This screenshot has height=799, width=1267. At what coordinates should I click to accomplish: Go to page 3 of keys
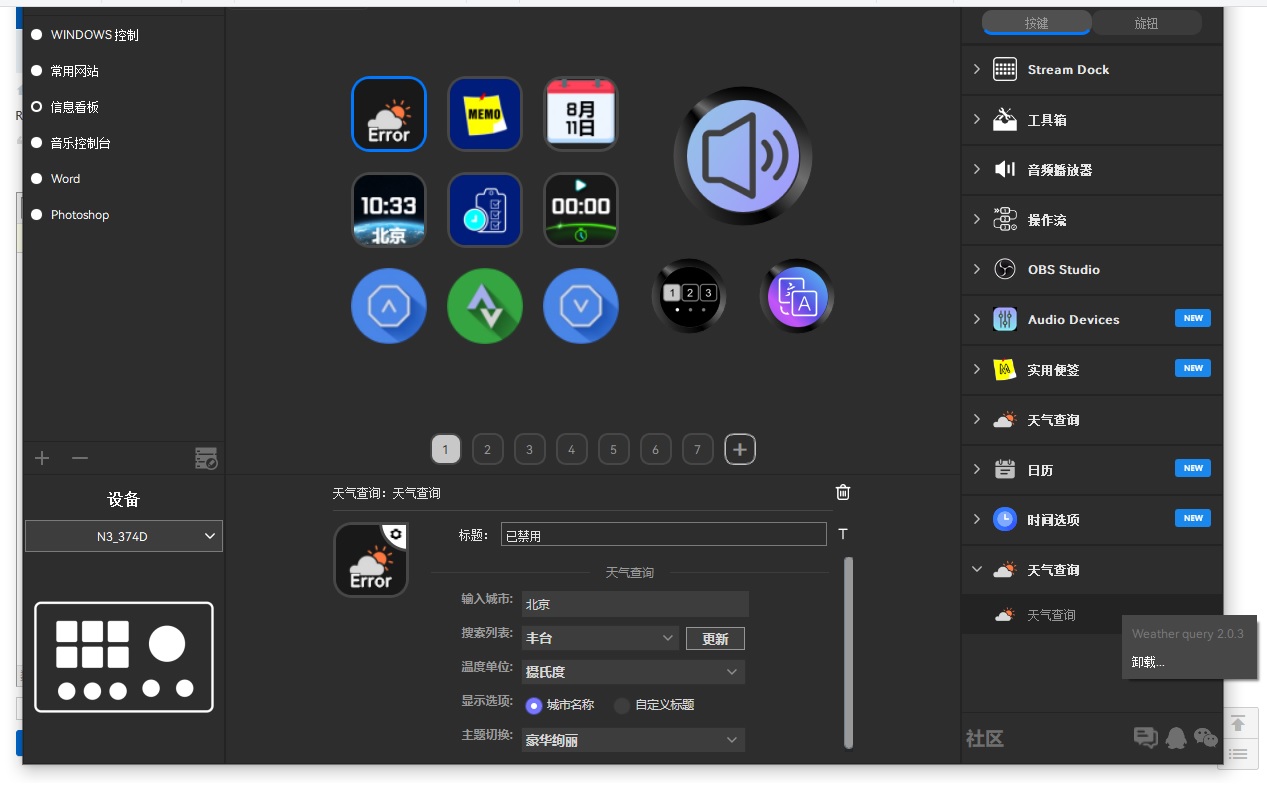(x=529, y=450)
